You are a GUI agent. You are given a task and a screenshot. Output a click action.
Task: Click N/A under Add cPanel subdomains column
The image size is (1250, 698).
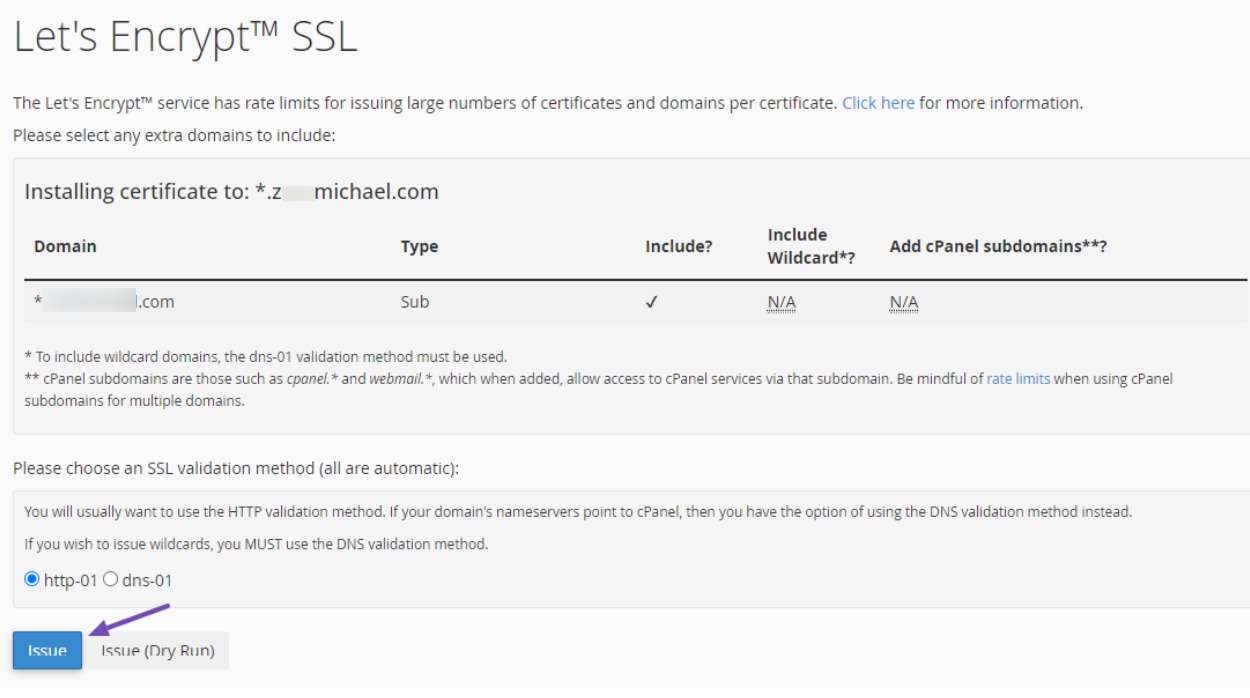[903, 302]
